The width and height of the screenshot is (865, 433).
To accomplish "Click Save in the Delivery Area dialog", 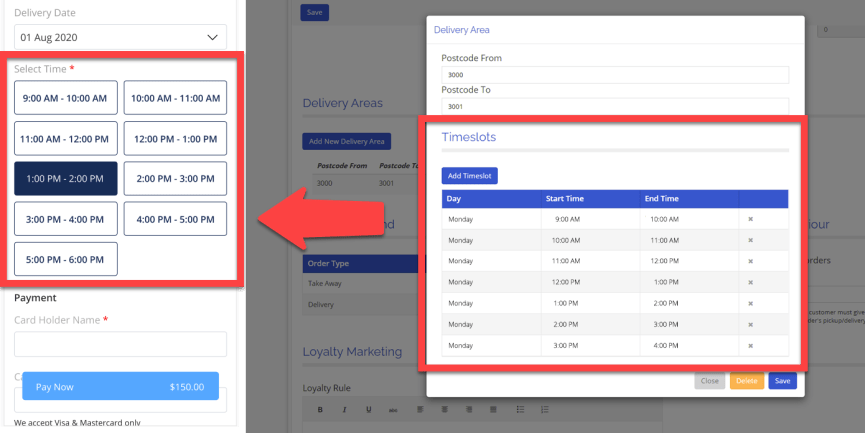I will coord(782,381).
